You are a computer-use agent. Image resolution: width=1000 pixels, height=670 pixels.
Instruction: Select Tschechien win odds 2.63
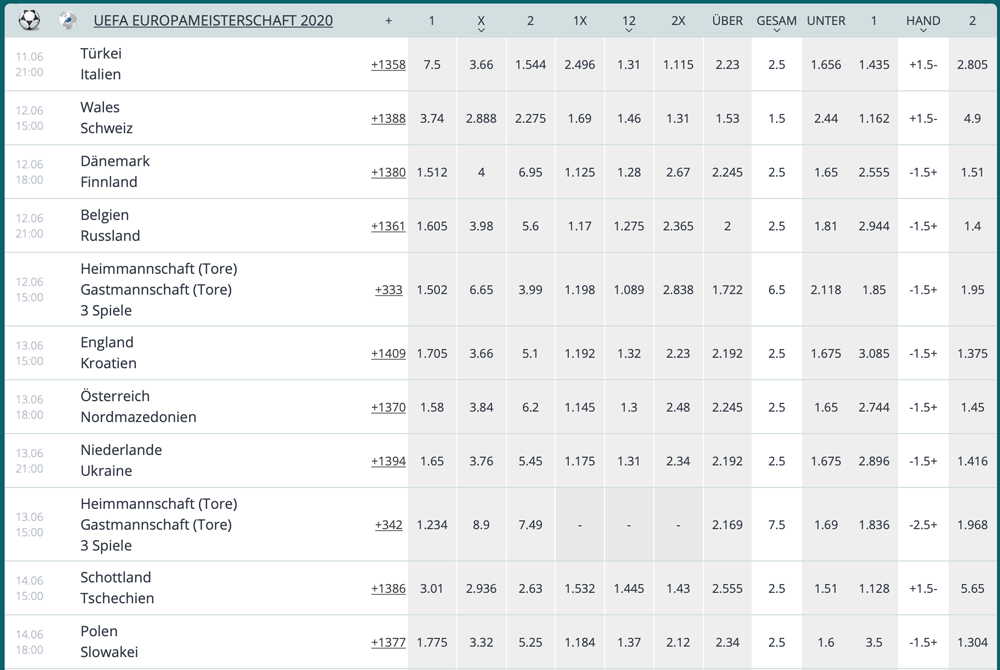[x=530, y=589]
